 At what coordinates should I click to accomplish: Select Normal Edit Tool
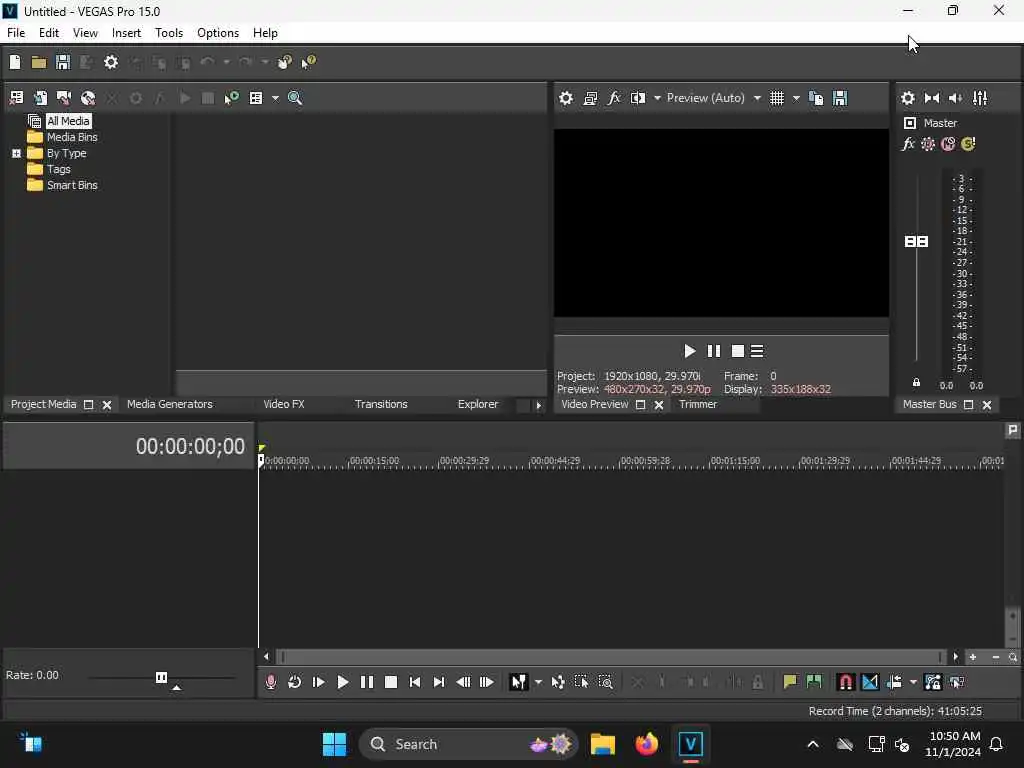tap(519, 682)
